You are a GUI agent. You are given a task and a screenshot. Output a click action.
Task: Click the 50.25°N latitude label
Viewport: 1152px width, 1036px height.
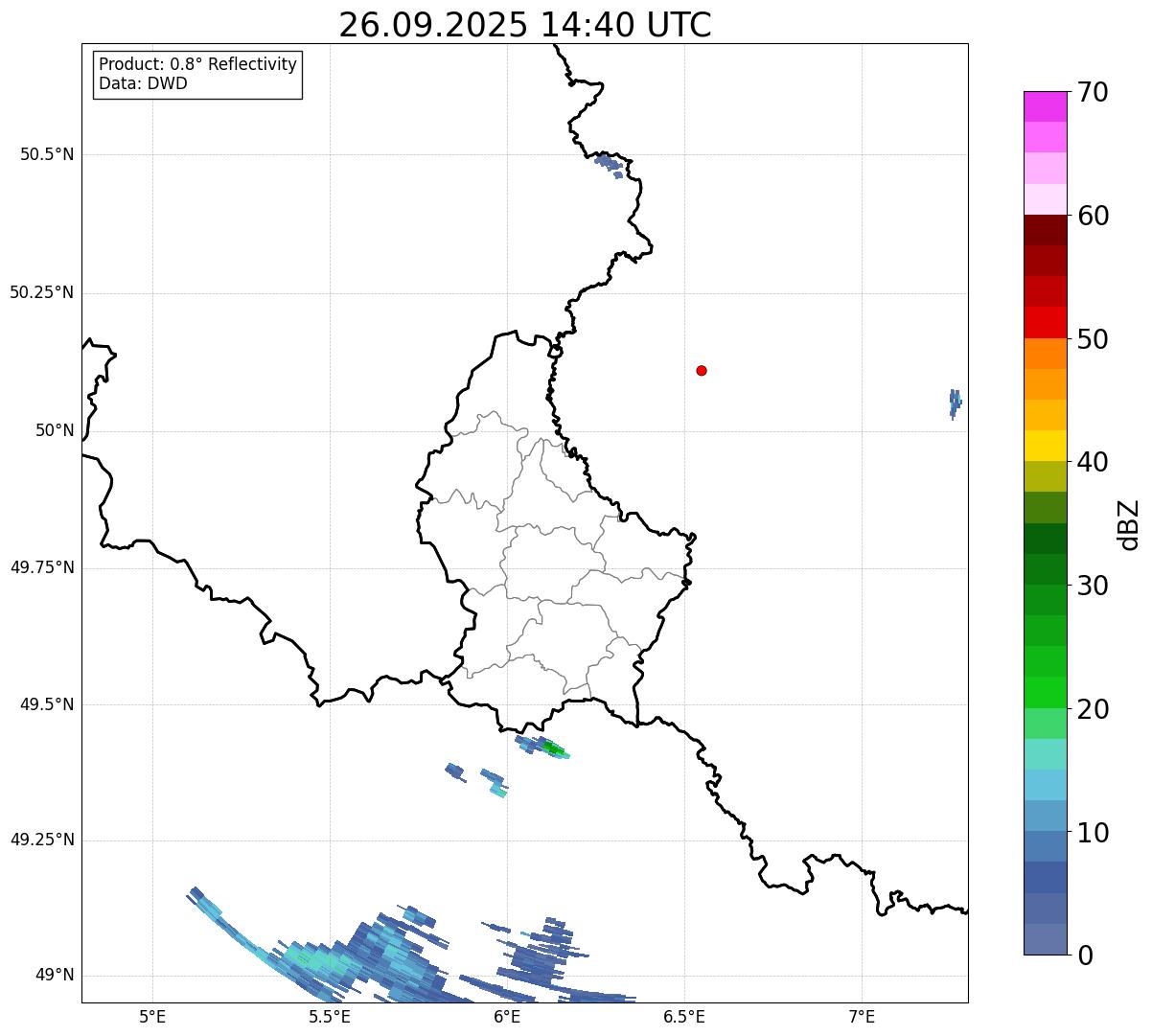[x=41, y=292]
